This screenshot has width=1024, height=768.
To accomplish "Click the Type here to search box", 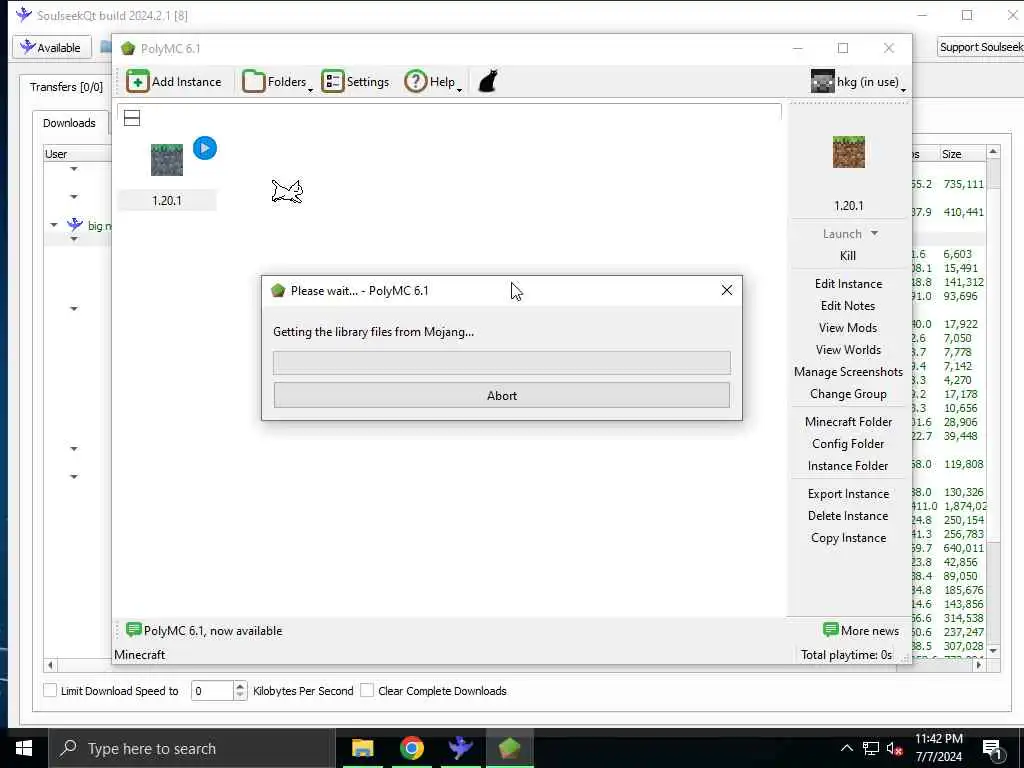I will click(x=192, y=748).
